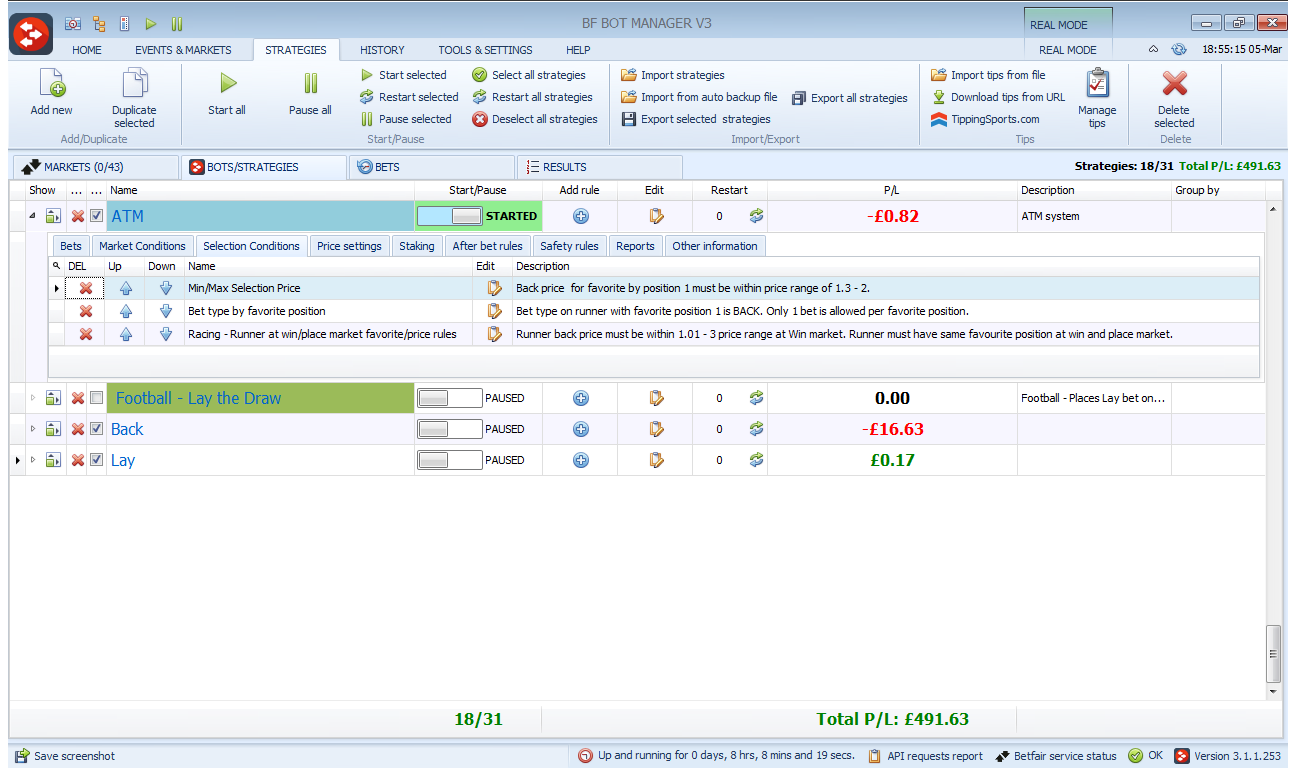Open TOOLS & SETTINGS ribbon tab
Image resolution: width=1296 pixels, height=776 pixels.
[485, 50]
